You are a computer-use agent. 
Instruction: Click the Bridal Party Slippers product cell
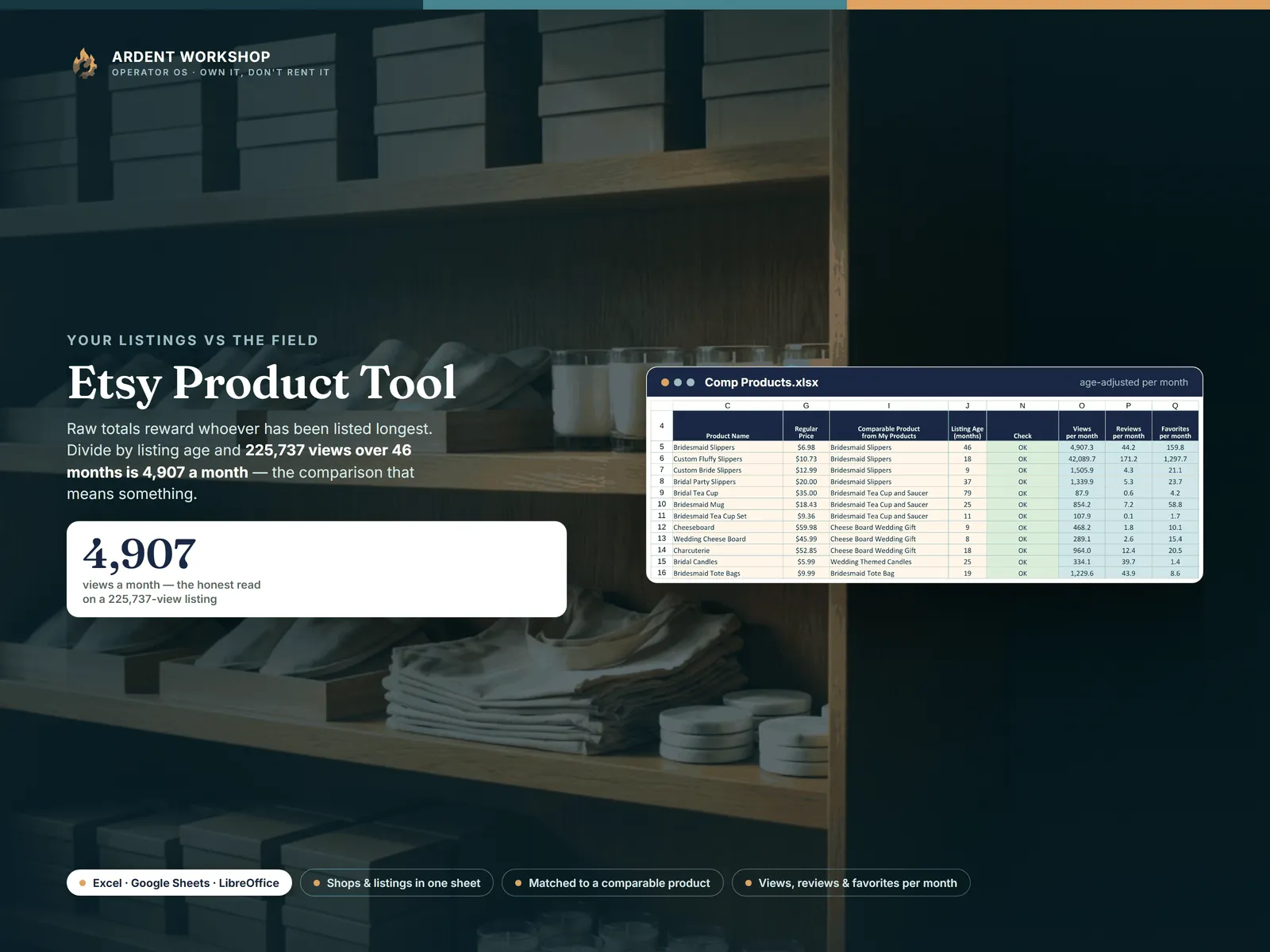(728, 482)
